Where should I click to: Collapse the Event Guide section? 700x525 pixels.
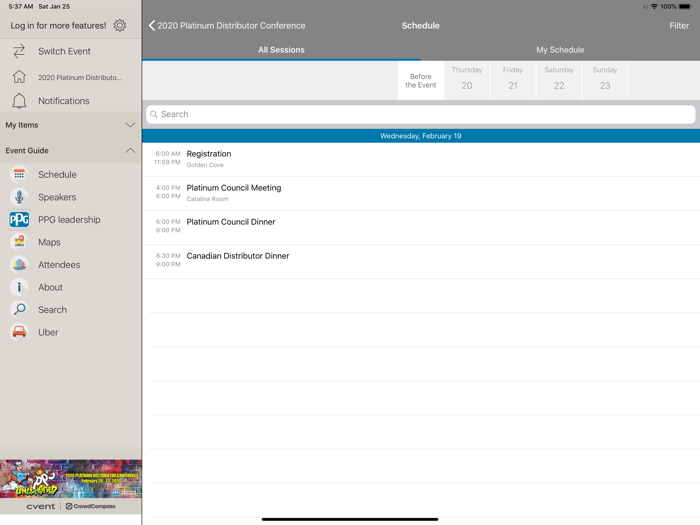pyautogui.click(x=71, y=150)
